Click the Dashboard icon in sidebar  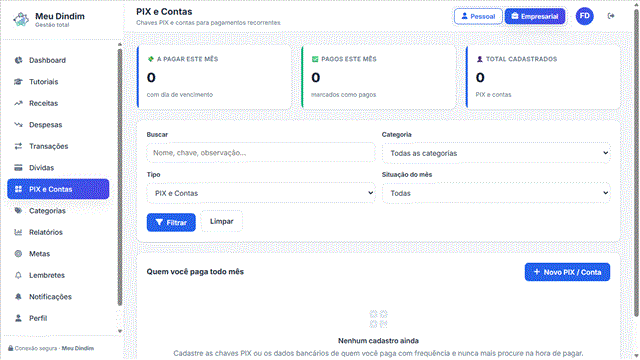click(18, 60)
